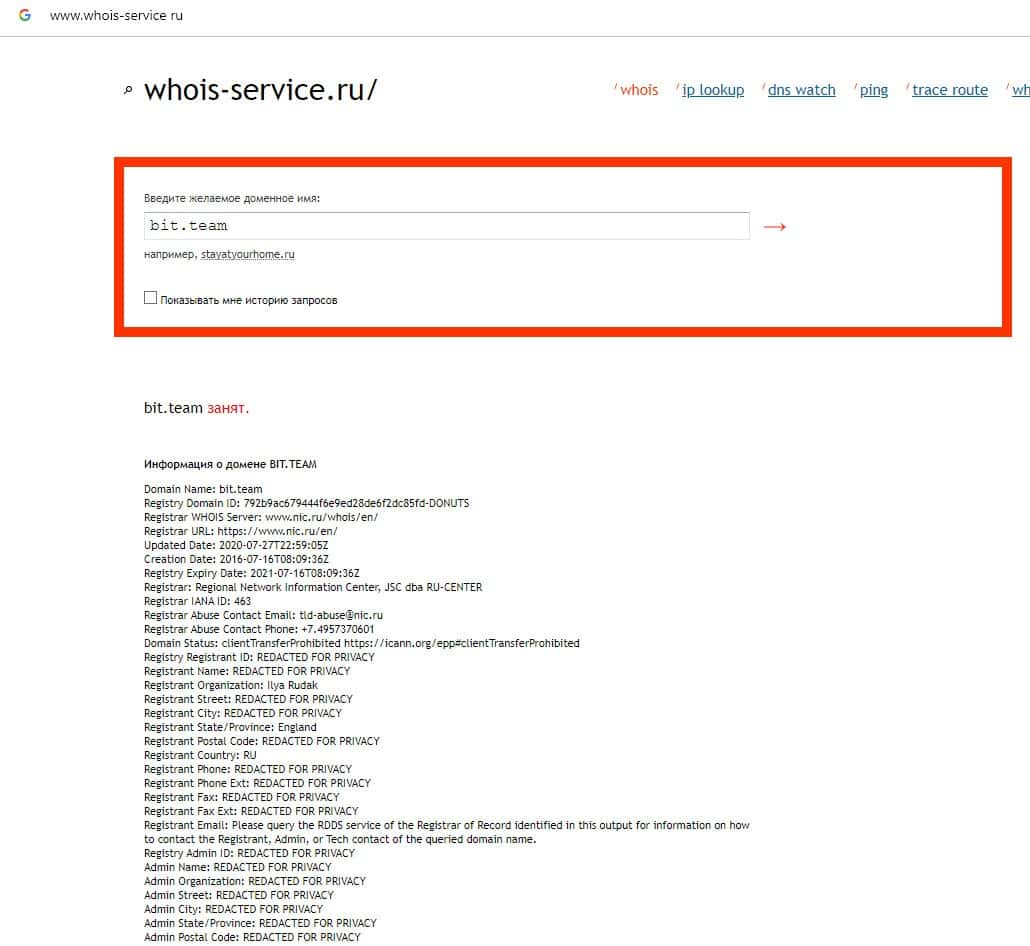Click the Admin Postal Code line

(252, 937)
